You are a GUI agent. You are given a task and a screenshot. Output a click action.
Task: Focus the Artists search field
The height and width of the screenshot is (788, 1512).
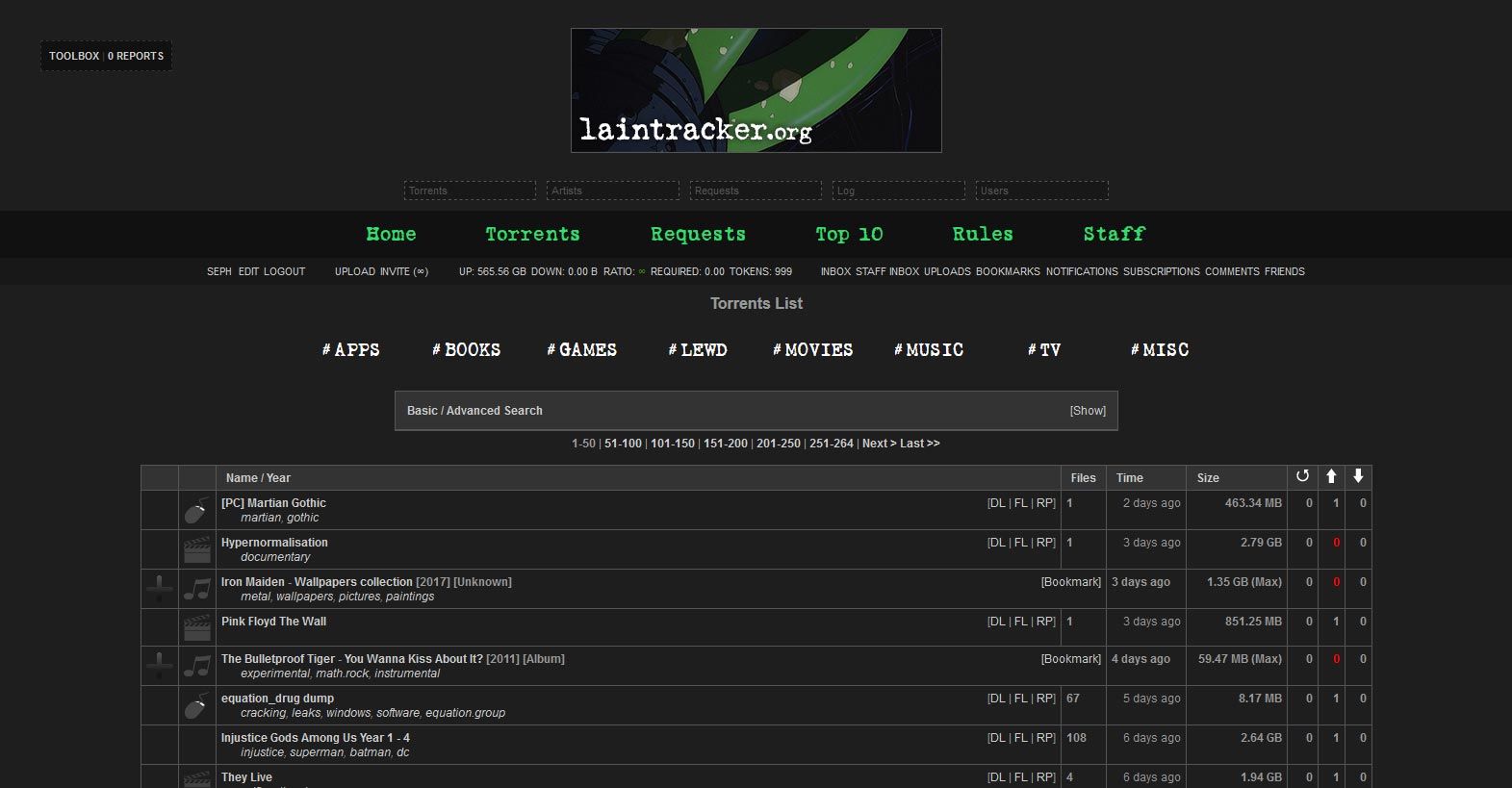coord(612,191)
